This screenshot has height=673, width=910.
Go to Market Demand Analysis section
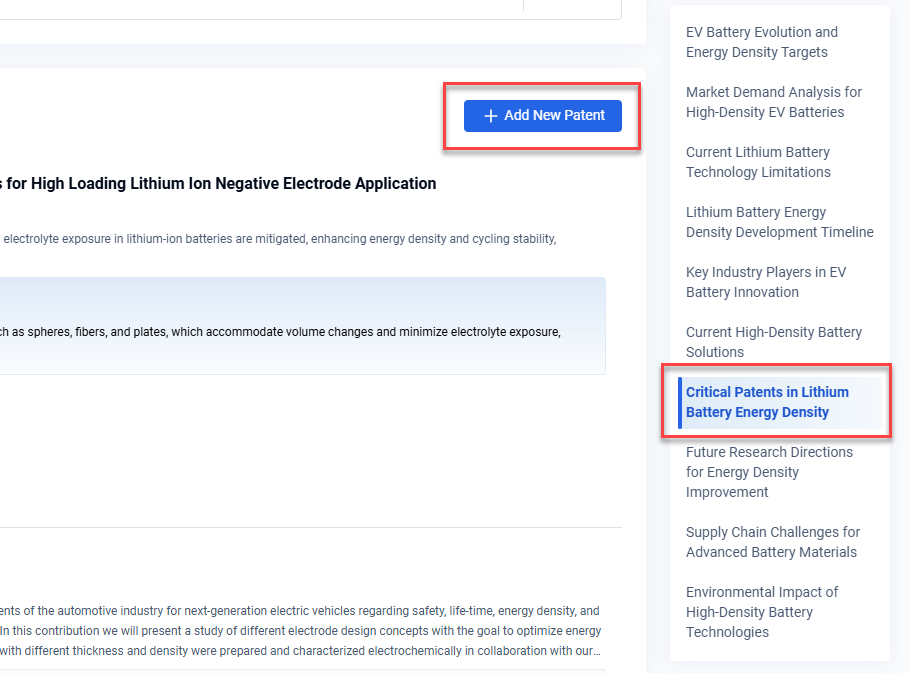(x=773, y=102)
